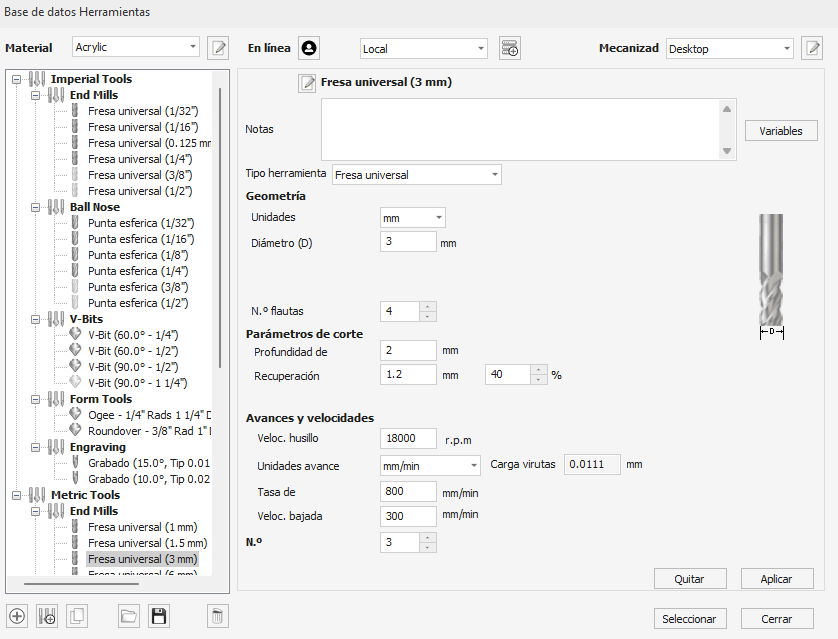Select Grabado (10.0°, Tip 0.02 item
This screenshot has width=838, height=639.
coord(149,479)
